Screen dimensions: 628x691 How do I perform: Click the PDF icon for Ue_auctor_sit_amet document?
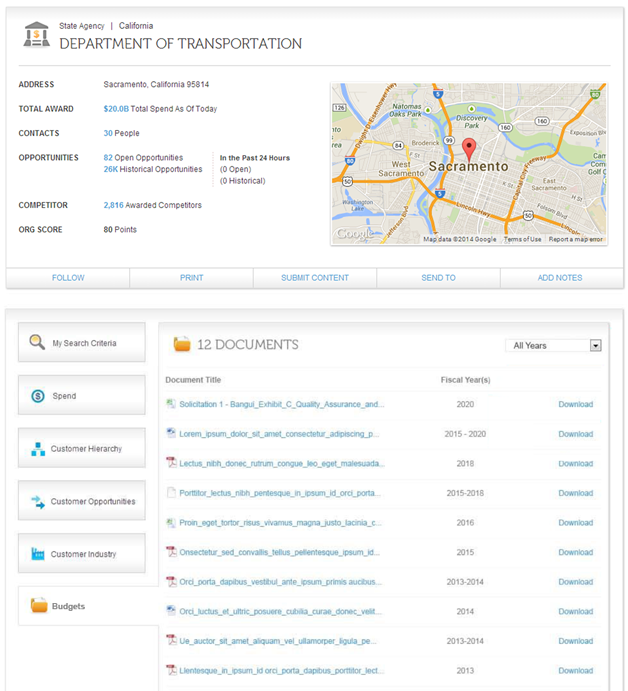[x=171, y=640]
